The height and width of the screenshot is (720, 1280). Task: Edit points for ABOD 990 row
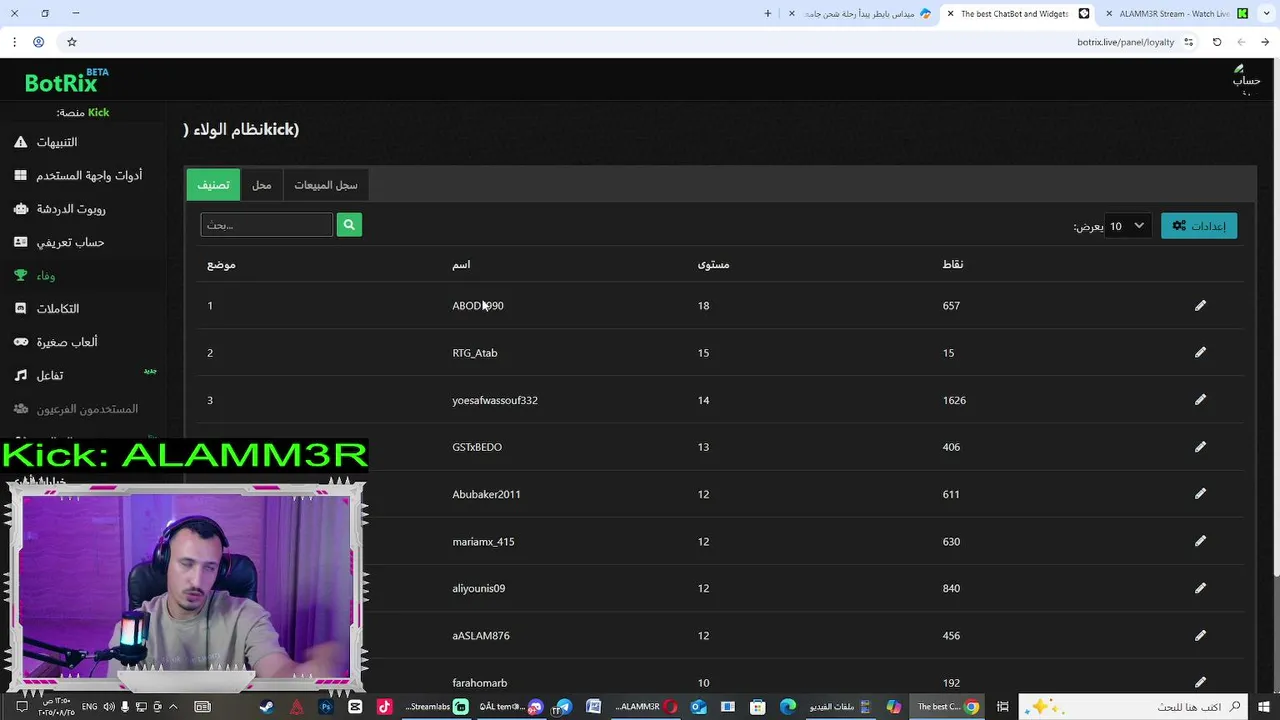click(x=1200, y=305)
